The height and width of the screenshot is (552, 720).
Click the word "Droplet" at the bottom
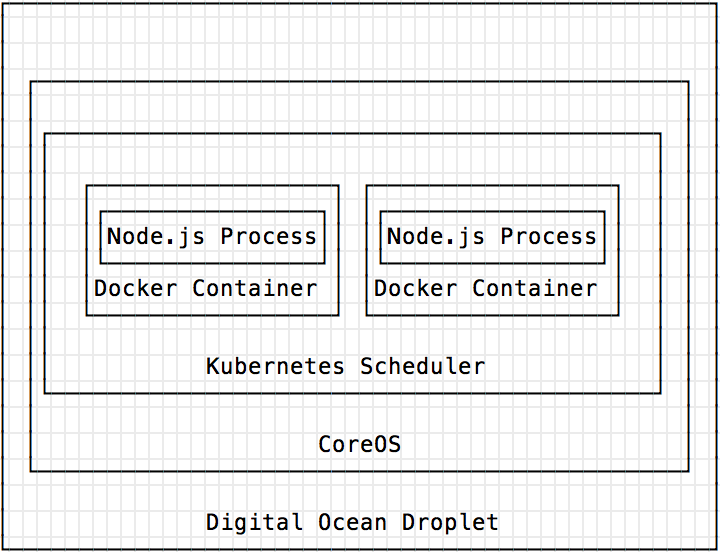coord(450,522)
